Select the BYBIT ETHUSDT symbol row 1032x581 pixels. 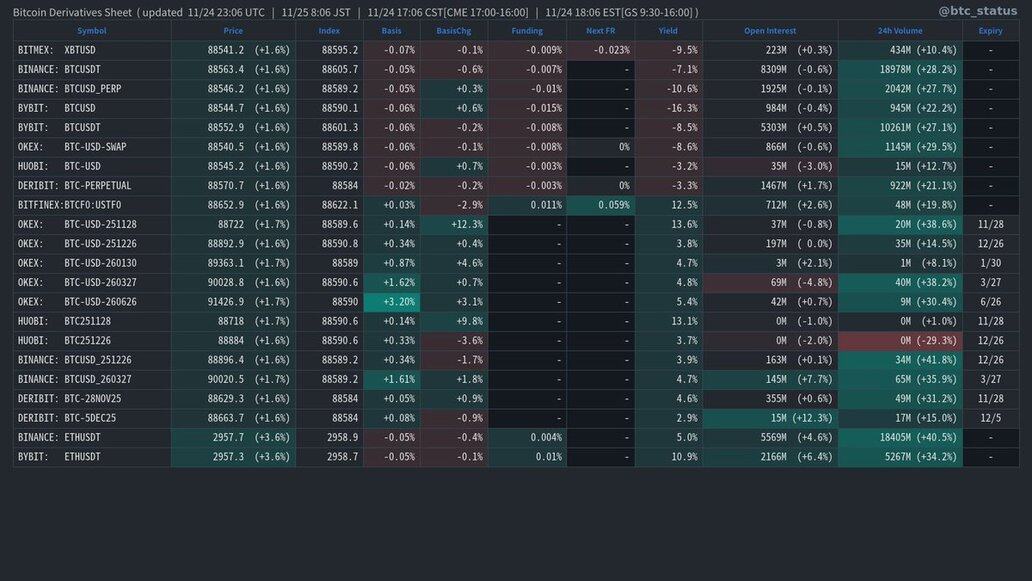pyautogui.click(x=59, y=457)
